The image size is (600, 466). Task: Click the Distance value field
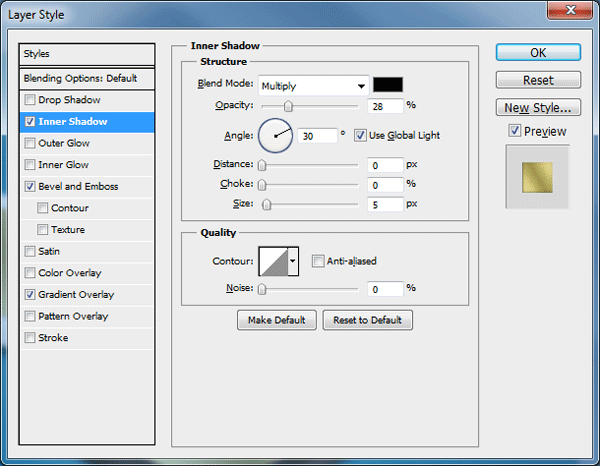[385, 165]
